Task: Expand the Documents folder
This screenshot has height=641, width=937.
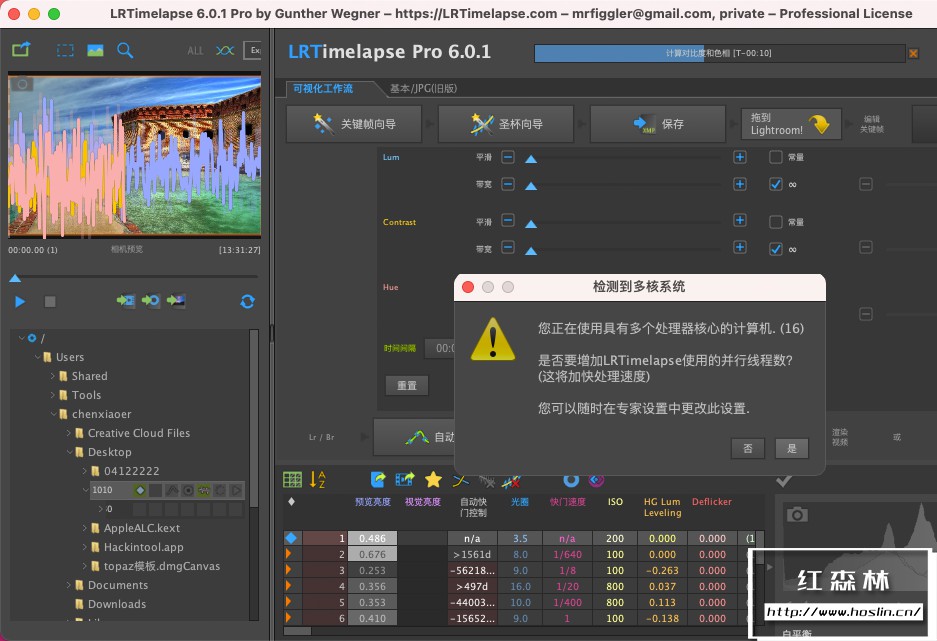Action: point(69,585)
